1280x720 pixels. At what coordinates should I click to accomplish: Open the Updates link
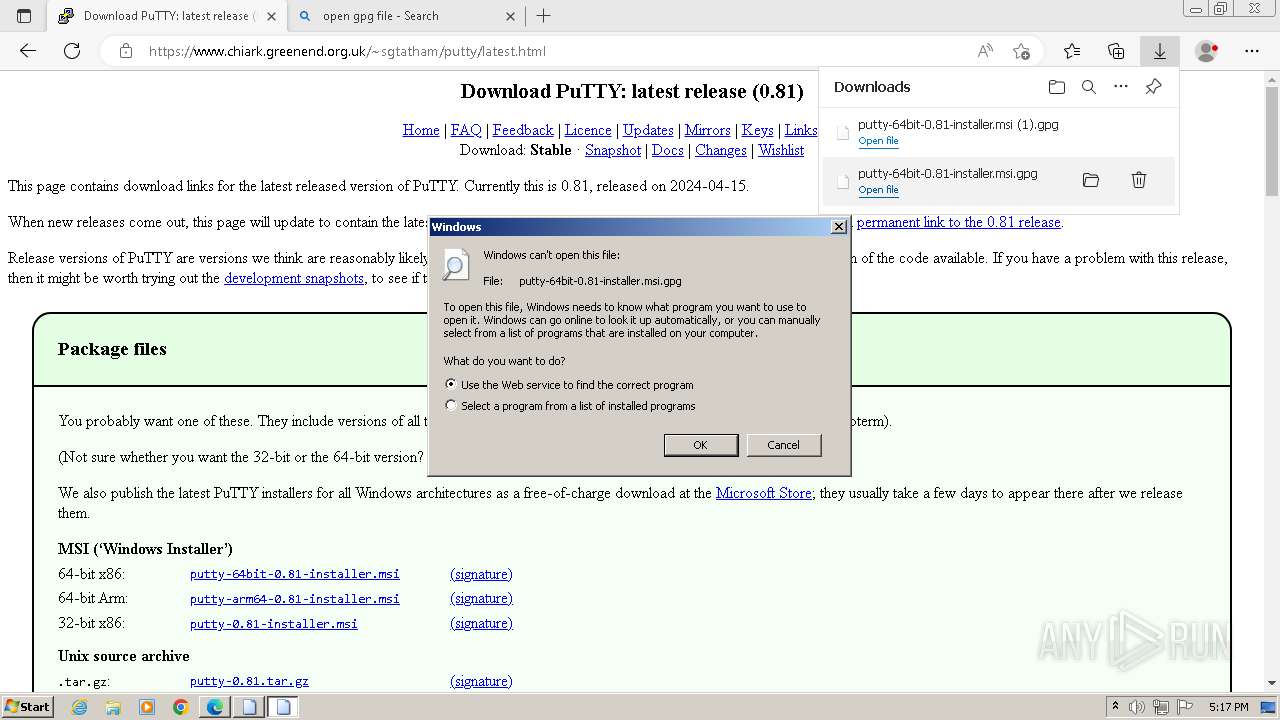[648, 130]
